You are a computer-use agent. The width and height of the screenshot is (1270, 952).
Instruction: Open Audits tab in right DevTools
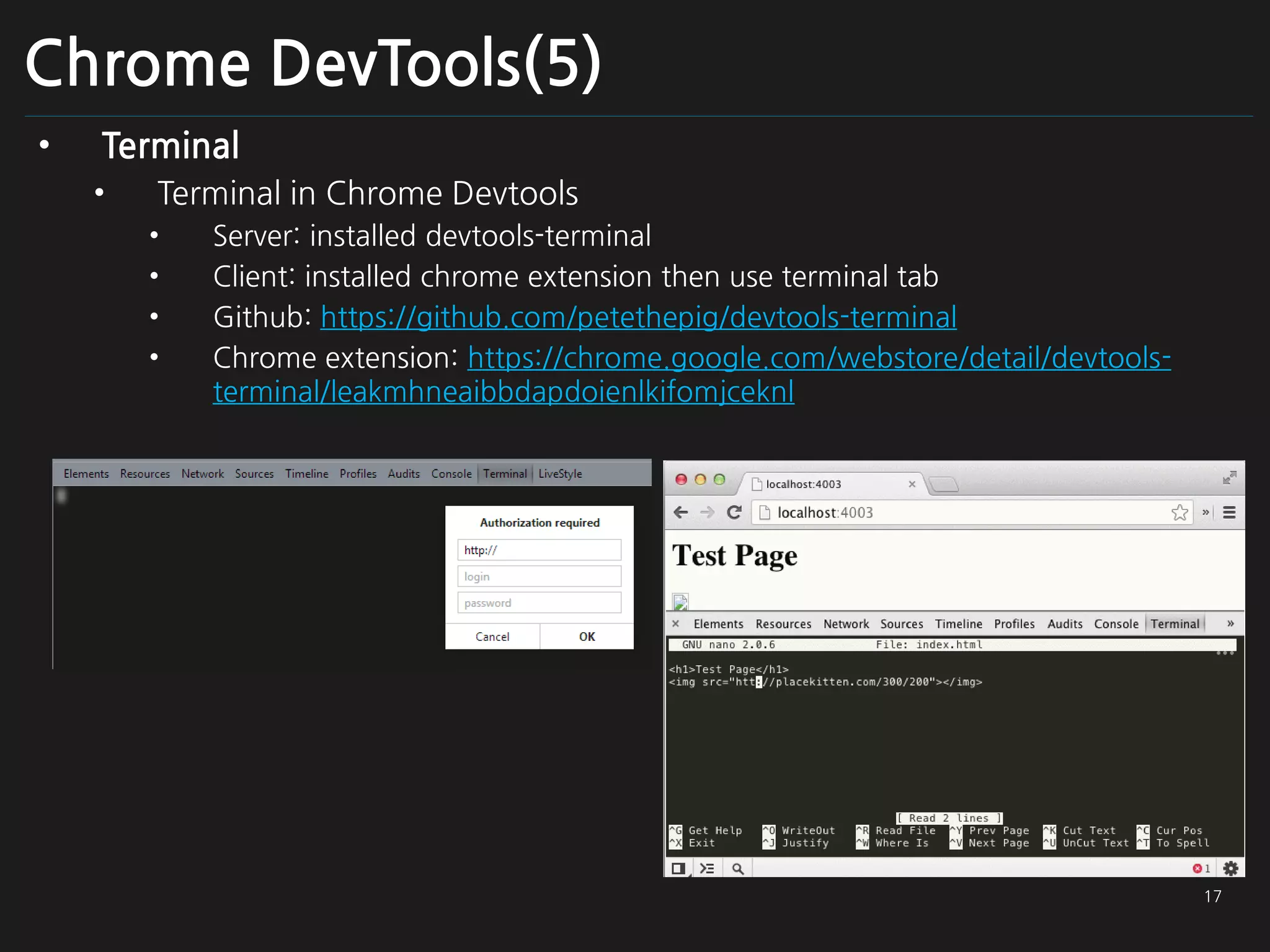(1065, 624)
